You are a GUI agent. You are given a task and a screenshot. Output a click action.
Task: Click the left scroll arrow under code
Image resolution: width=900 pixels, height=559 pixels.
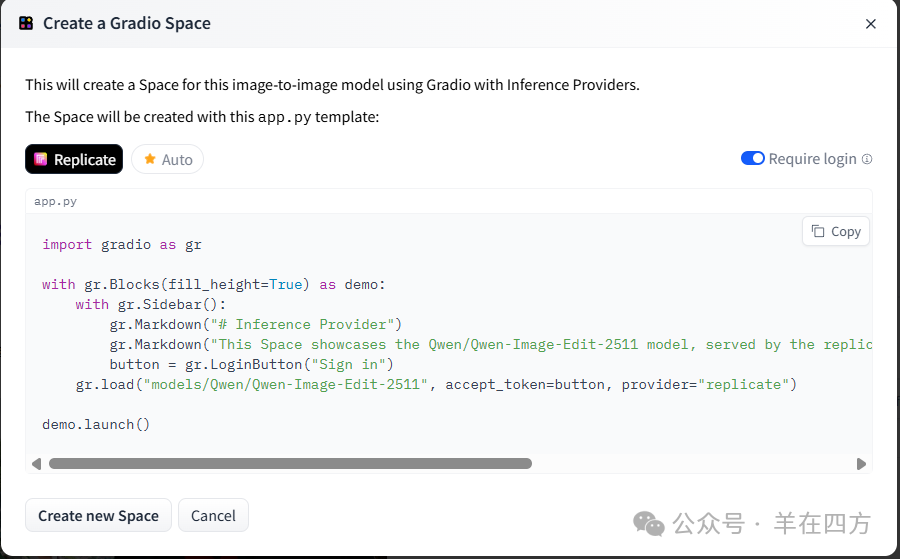tap(37, 464)
